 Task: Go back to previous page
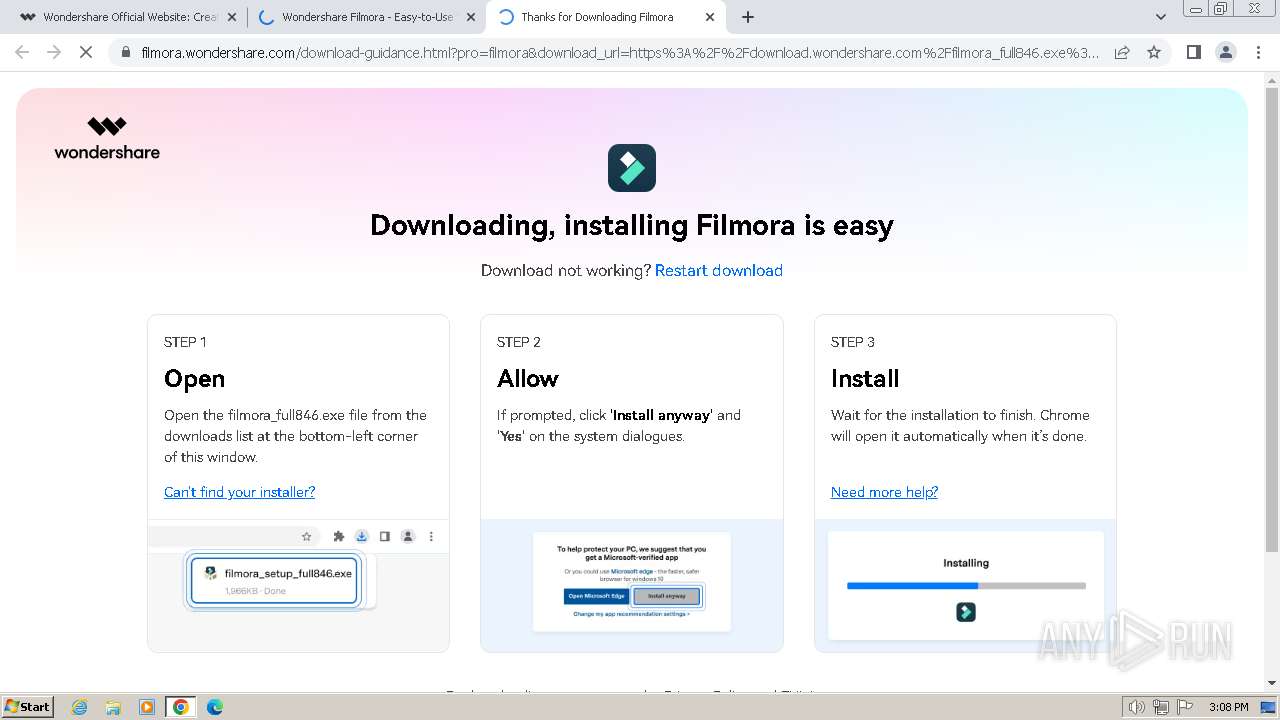22,52
